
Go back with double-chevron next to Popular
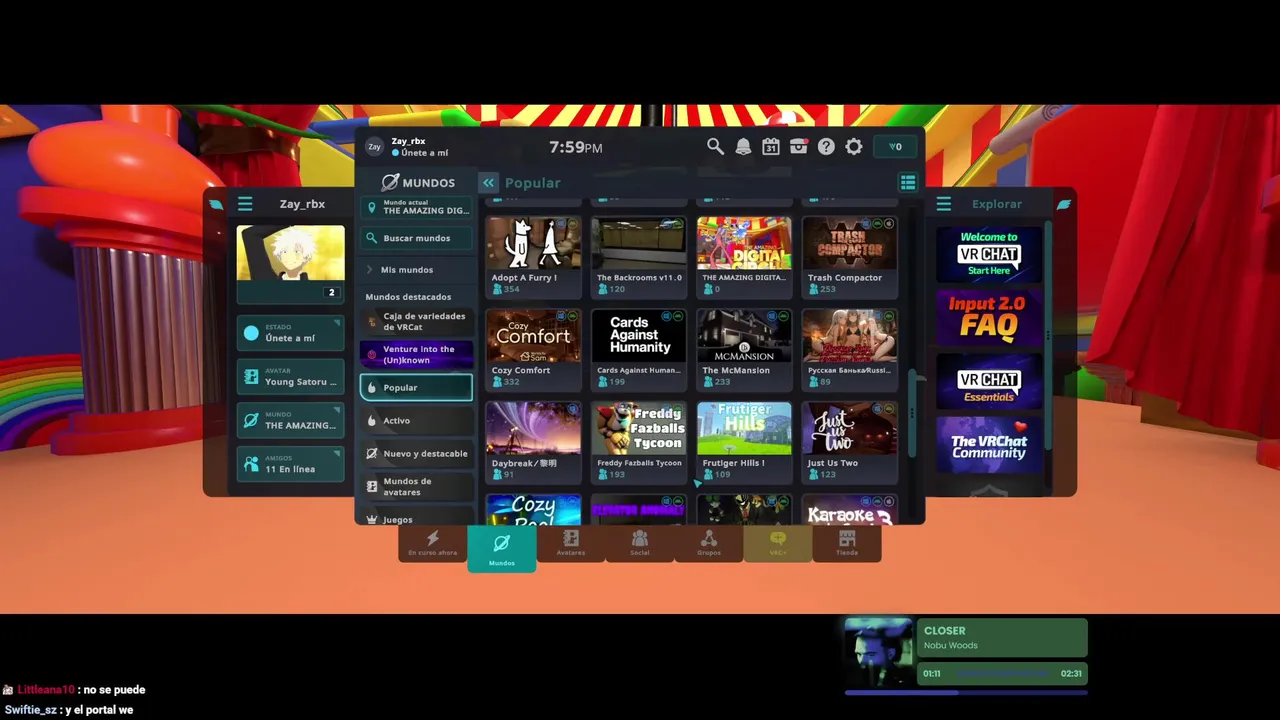[x=488, y=183]
